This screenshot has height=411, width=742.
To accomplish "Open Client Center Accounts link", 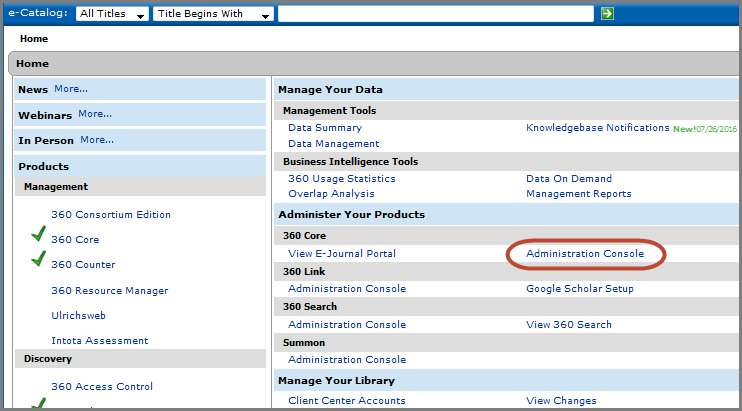I will click(x=347, y=401).
